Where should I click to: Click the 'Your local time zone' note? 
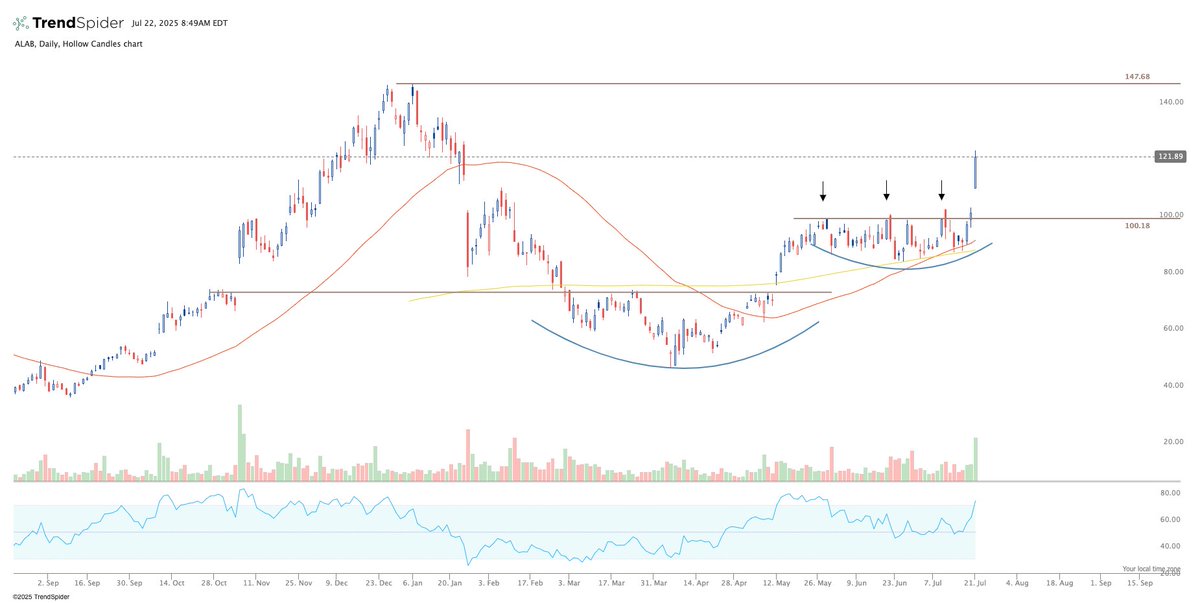click(x=1151, y=569)
